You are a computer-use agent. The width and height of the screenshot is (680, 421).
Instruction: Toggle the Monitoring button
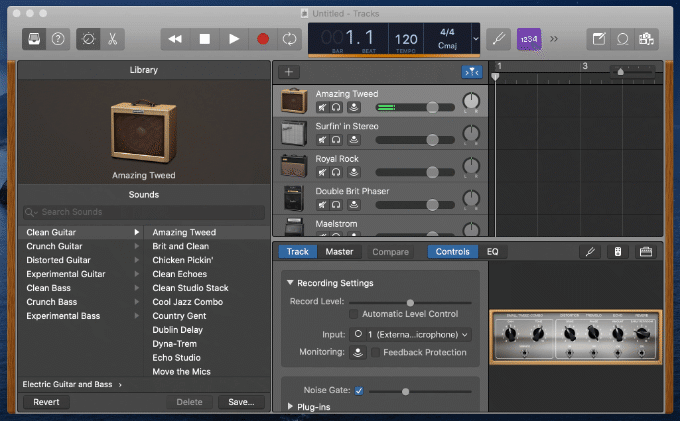pyautogui.click(x=358, y=352)
